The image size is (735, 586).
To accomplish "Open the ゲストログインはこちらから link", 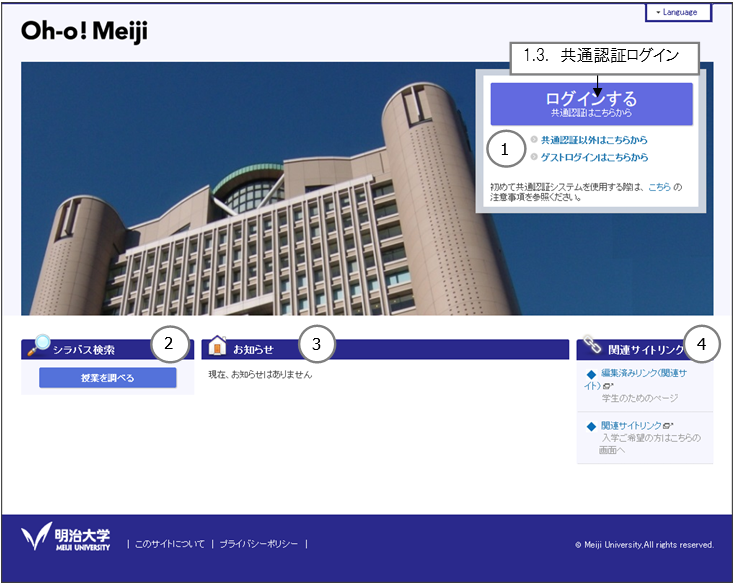I will tap(594, 157).
